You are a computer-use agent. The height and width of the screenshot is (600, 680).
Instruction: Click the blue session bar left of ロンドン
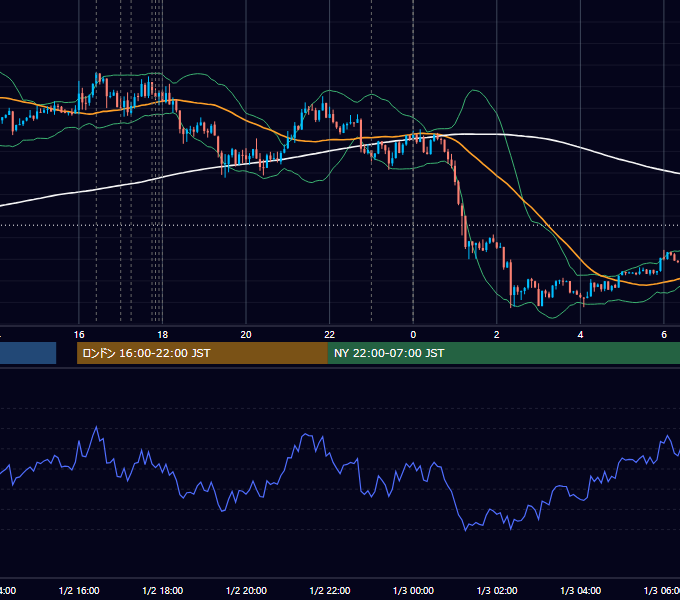(28, 353)
